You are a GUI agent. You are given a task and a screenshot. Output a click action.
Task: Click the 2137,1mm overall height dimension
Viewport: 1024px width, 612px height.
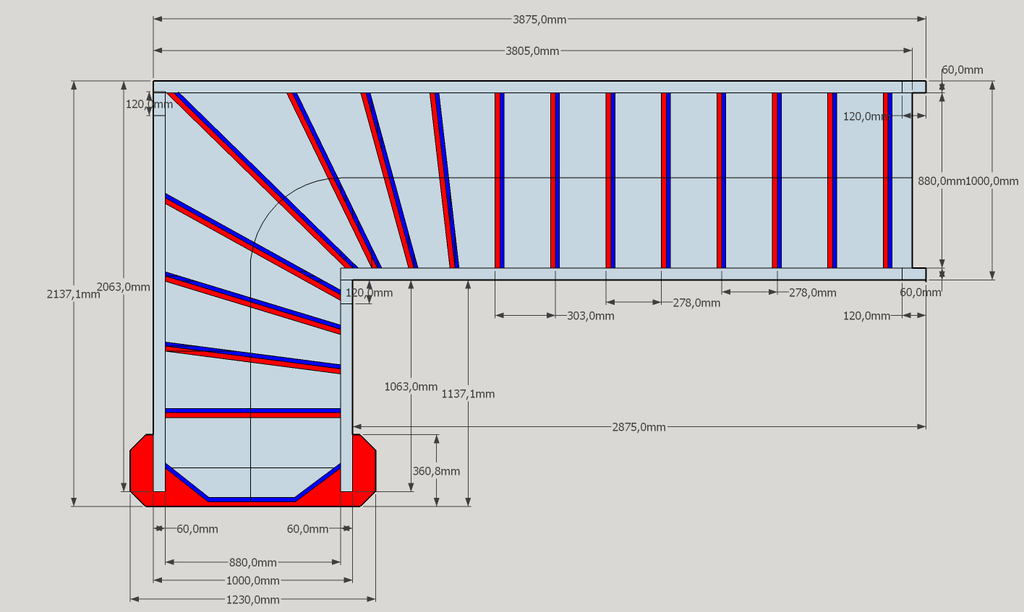pyautogui.click(x=74, y=294)
